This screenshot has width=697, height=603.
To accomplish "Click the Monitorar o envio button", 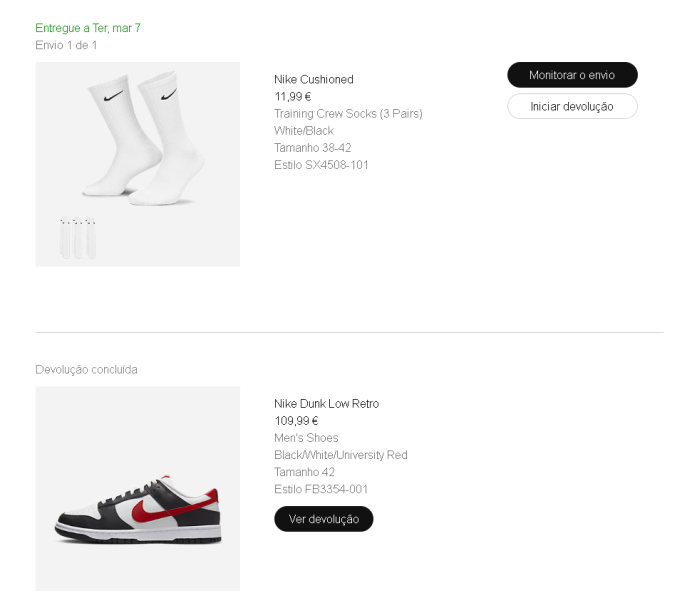I will click(572, 75).
